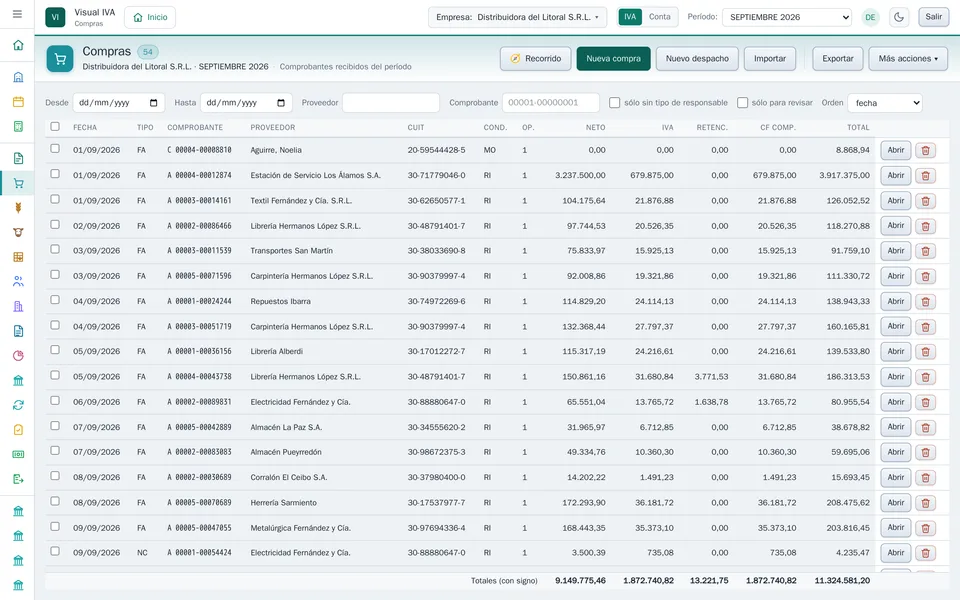Viewport: 960px width, 600px height.
Task: Expand the Orden 'fecha' sort dropdown
Action: tap(885, 103)
